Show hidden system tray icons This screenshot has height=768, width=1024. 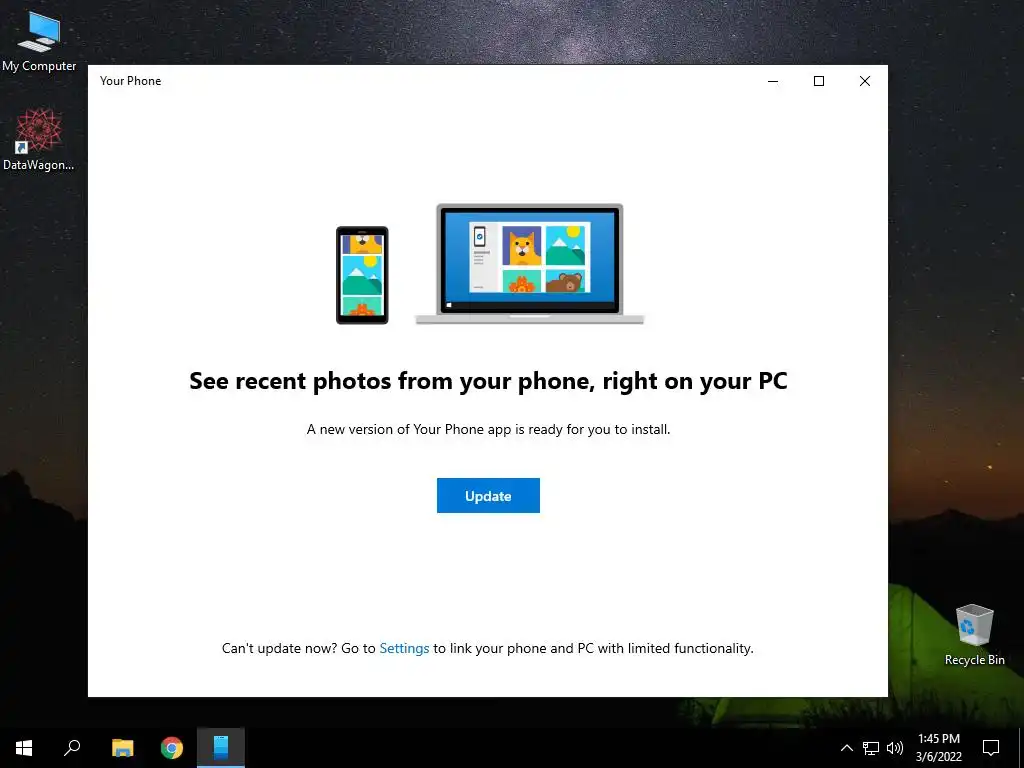click(x=846, y=748)
